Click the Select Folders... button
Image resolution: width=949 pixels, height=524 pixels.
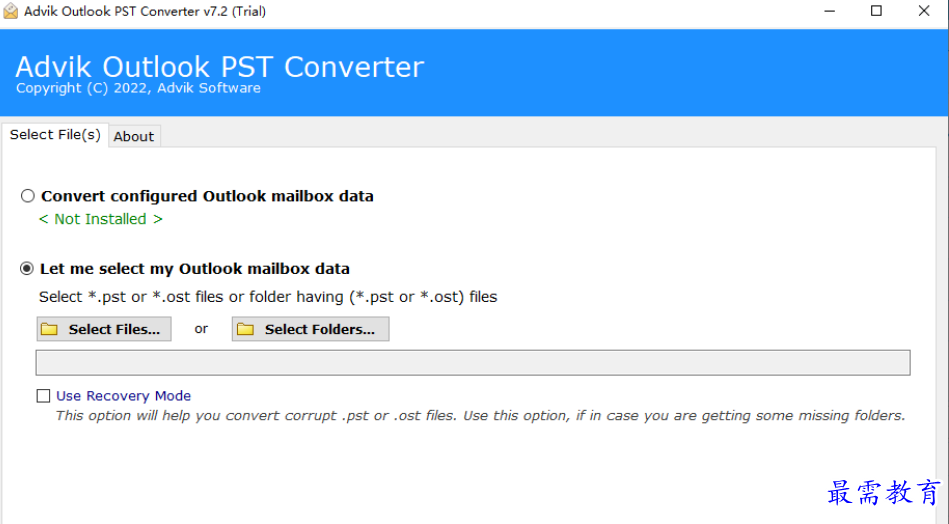coord(310,329)
